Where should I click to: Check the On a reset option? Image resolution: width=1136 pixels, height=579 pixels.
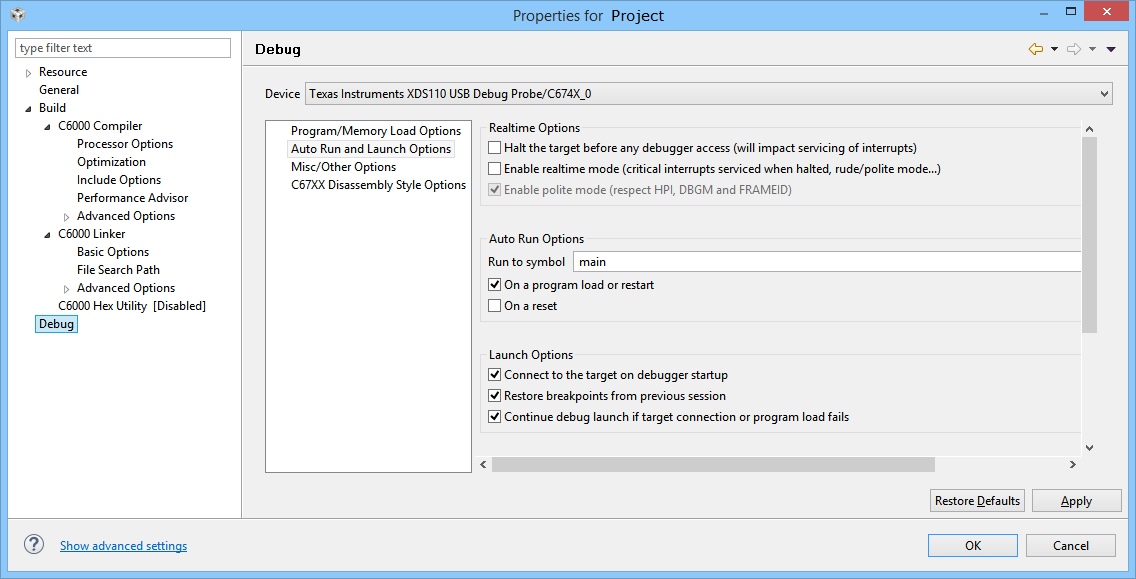(x=495, y=306)
